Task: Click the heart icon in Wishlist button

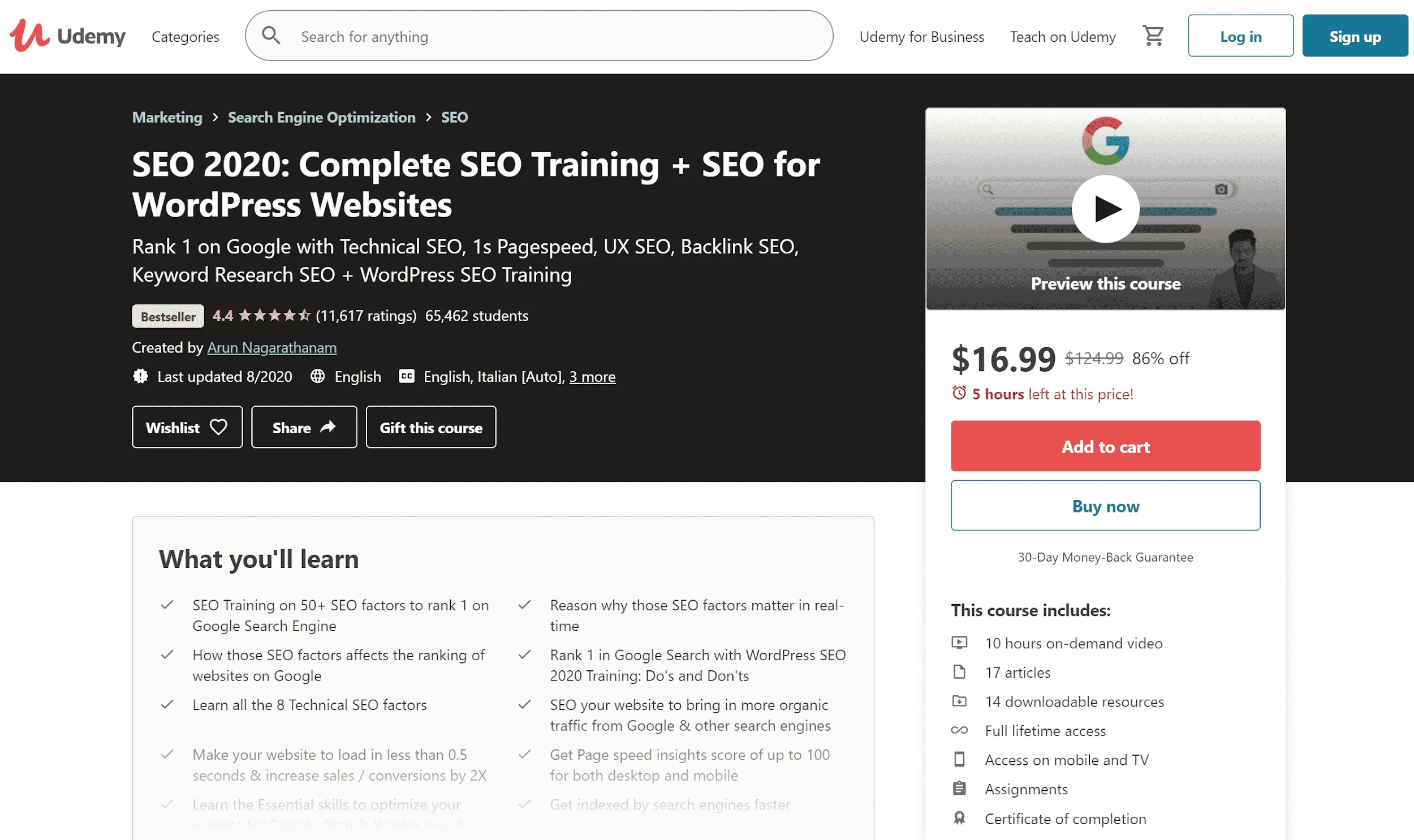Action: (x=218, y=427)
